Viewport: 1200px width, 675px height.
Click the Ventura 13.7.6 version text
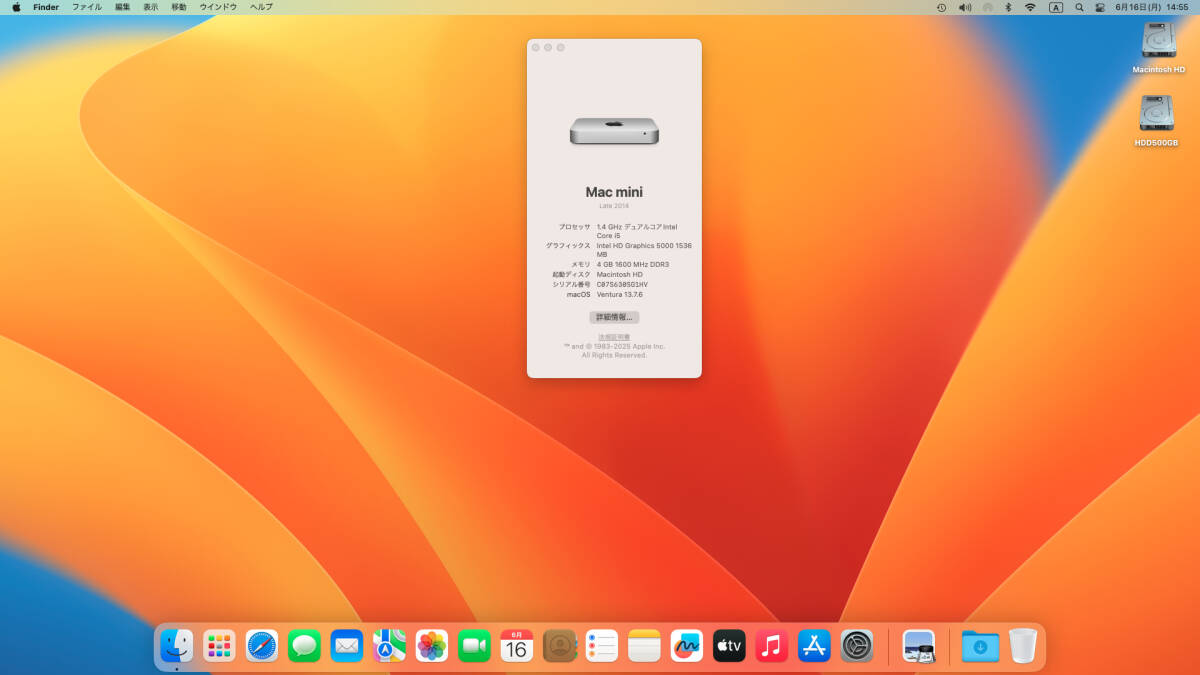click(620, 294)
